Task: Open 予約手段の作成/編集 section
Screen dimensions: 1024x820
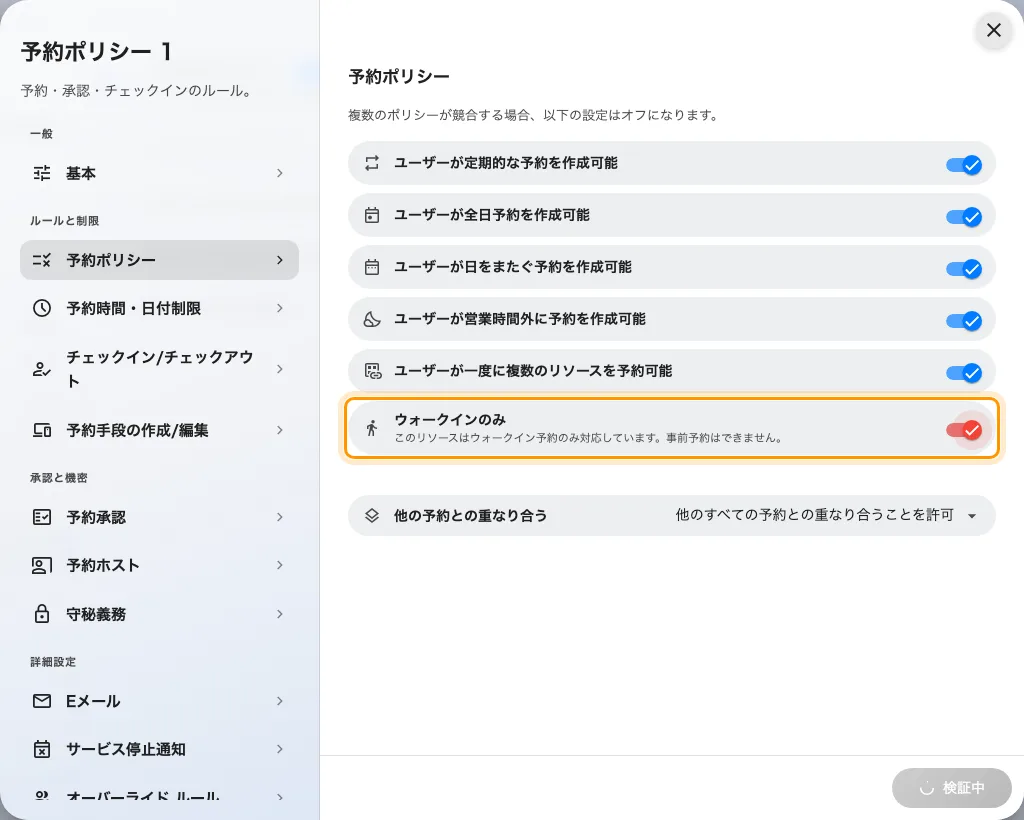Action: pos(159,430)
